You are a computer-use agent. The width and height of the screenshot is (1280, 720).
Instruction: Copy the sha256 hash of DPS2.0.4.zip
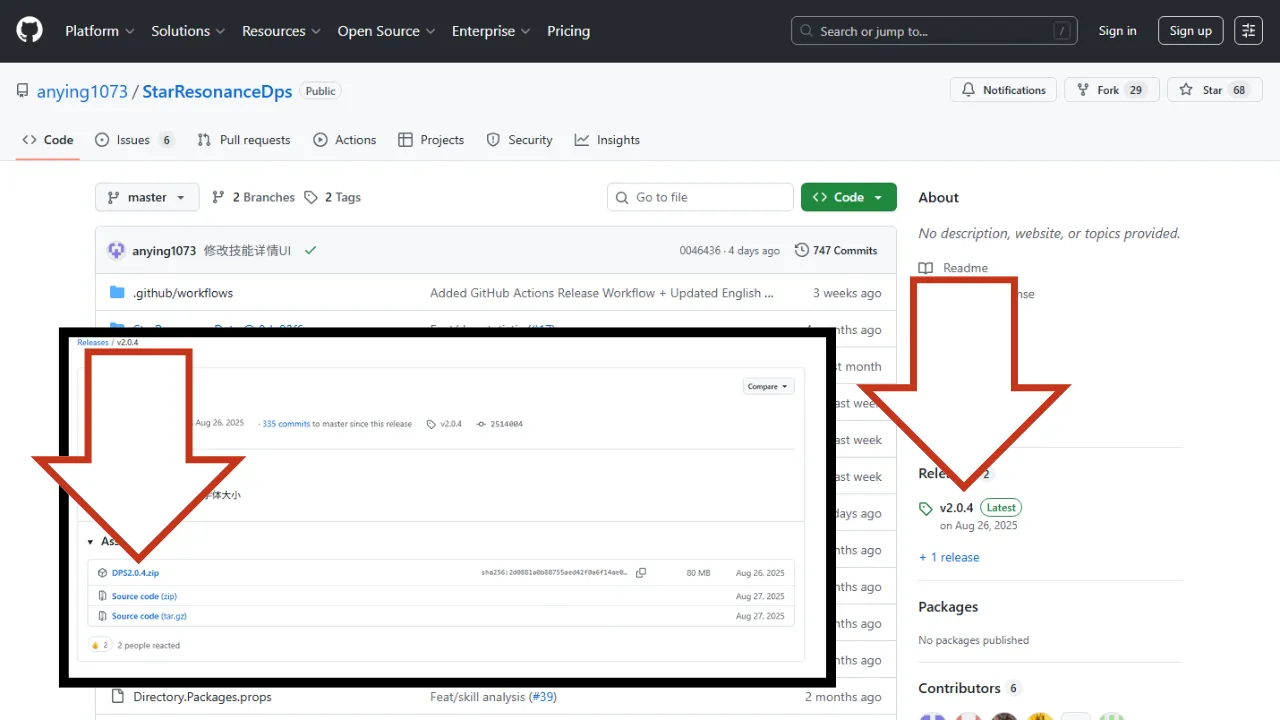click(641, 573)
